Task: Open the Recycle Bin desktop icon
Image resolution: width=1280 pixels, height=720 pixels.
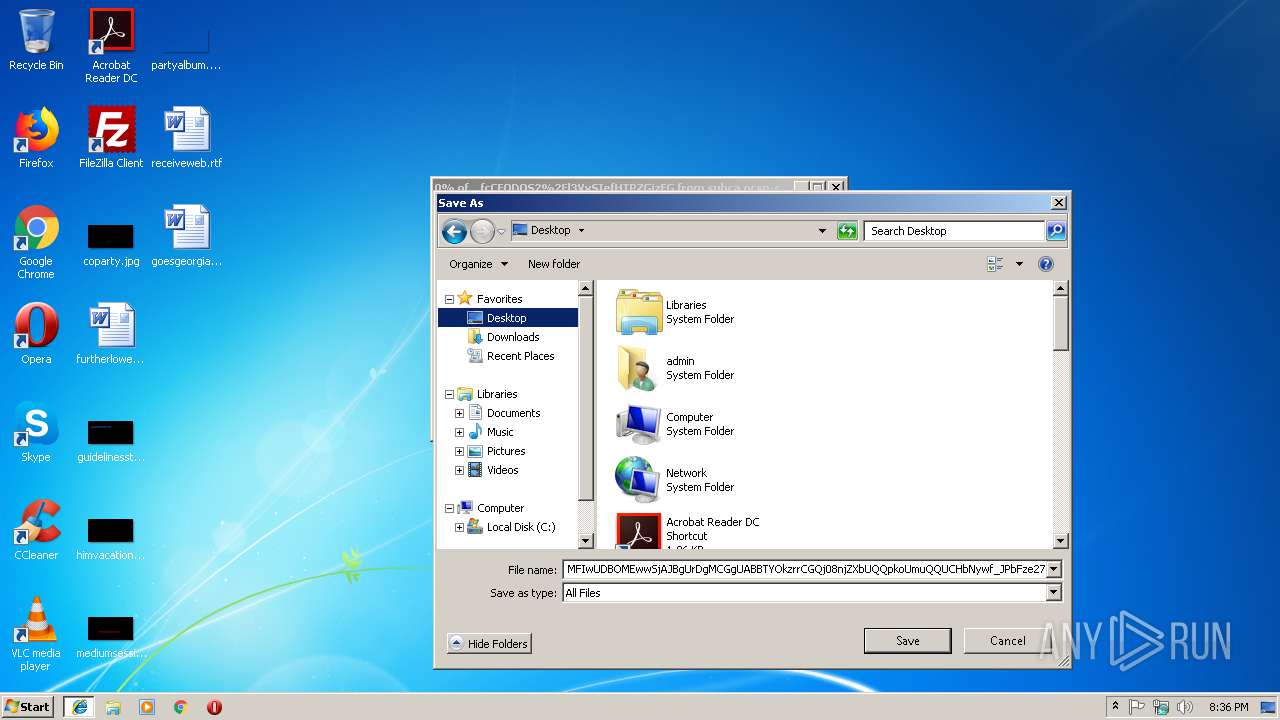Action: pos(36,40)
